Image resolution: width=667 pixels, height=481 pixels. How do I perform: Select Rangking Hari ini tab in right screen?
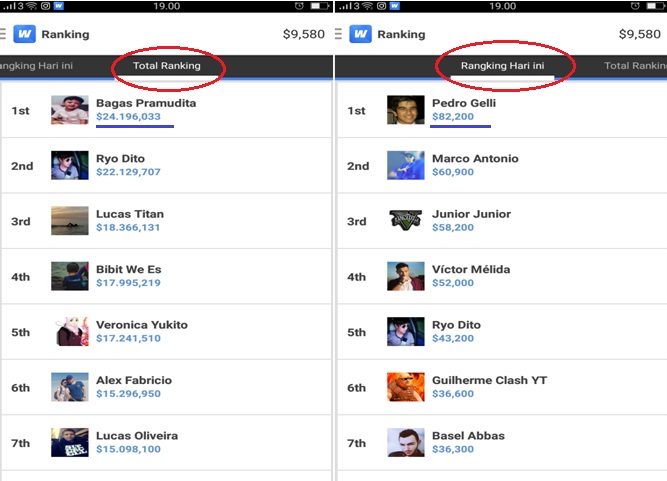[x=502, y=66]
